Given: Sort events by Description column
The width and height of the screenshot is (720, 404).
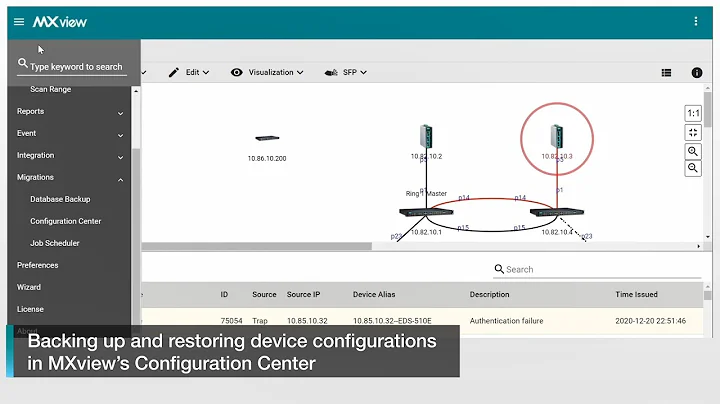Looking at the screenshot, I should (x=489, y=294).
